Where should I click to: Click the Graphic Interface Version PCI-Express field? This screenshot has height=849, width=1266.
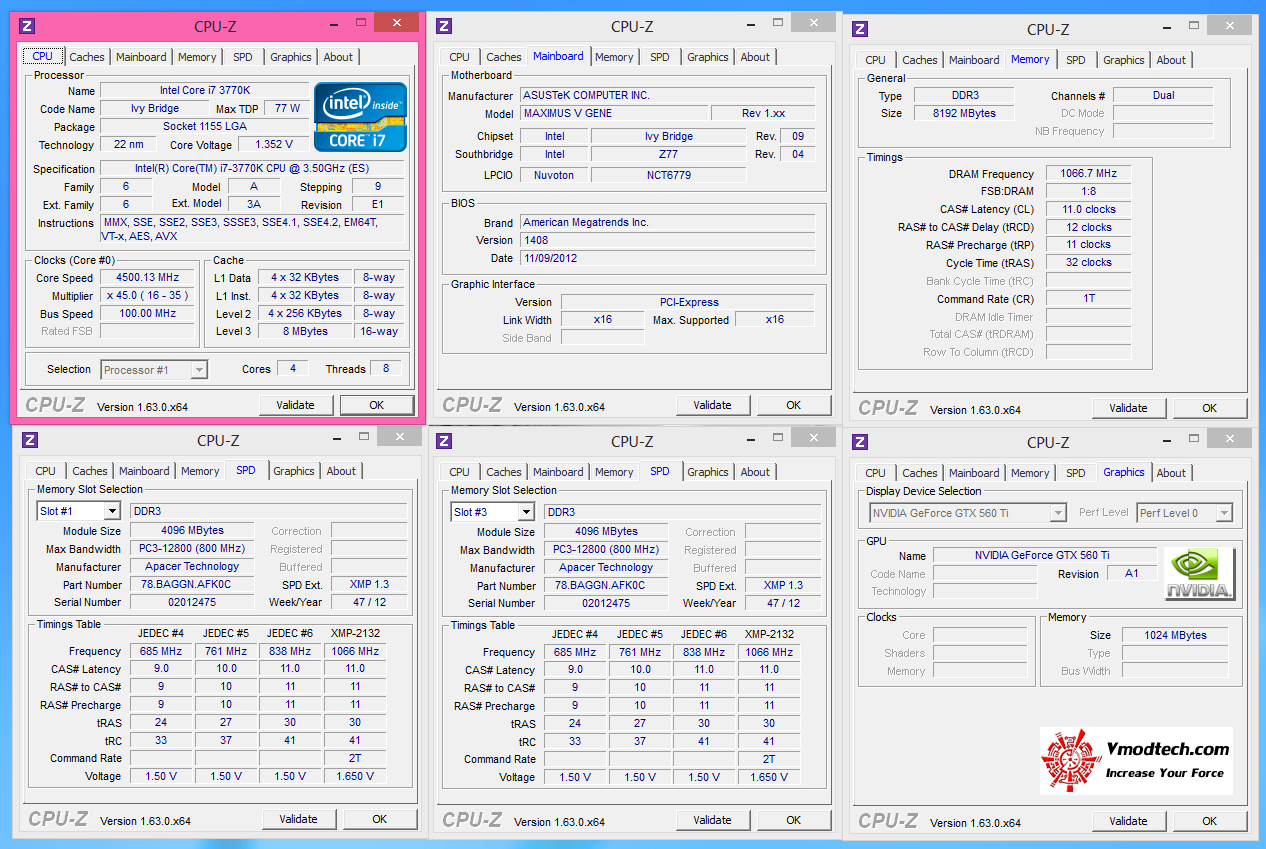688,302
